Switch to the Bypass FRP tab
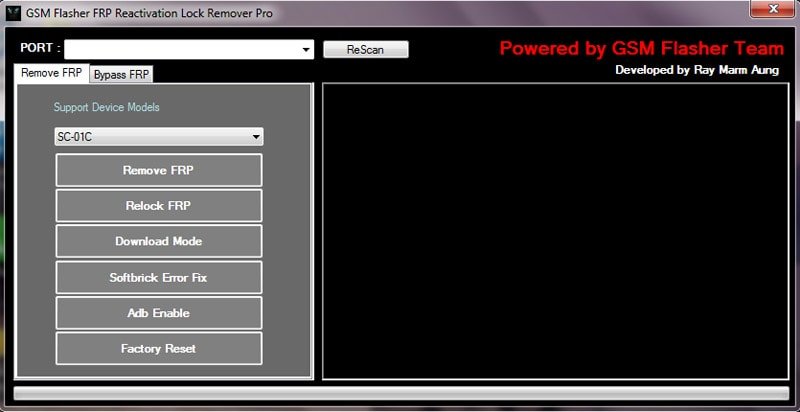 tap(121, 74)
